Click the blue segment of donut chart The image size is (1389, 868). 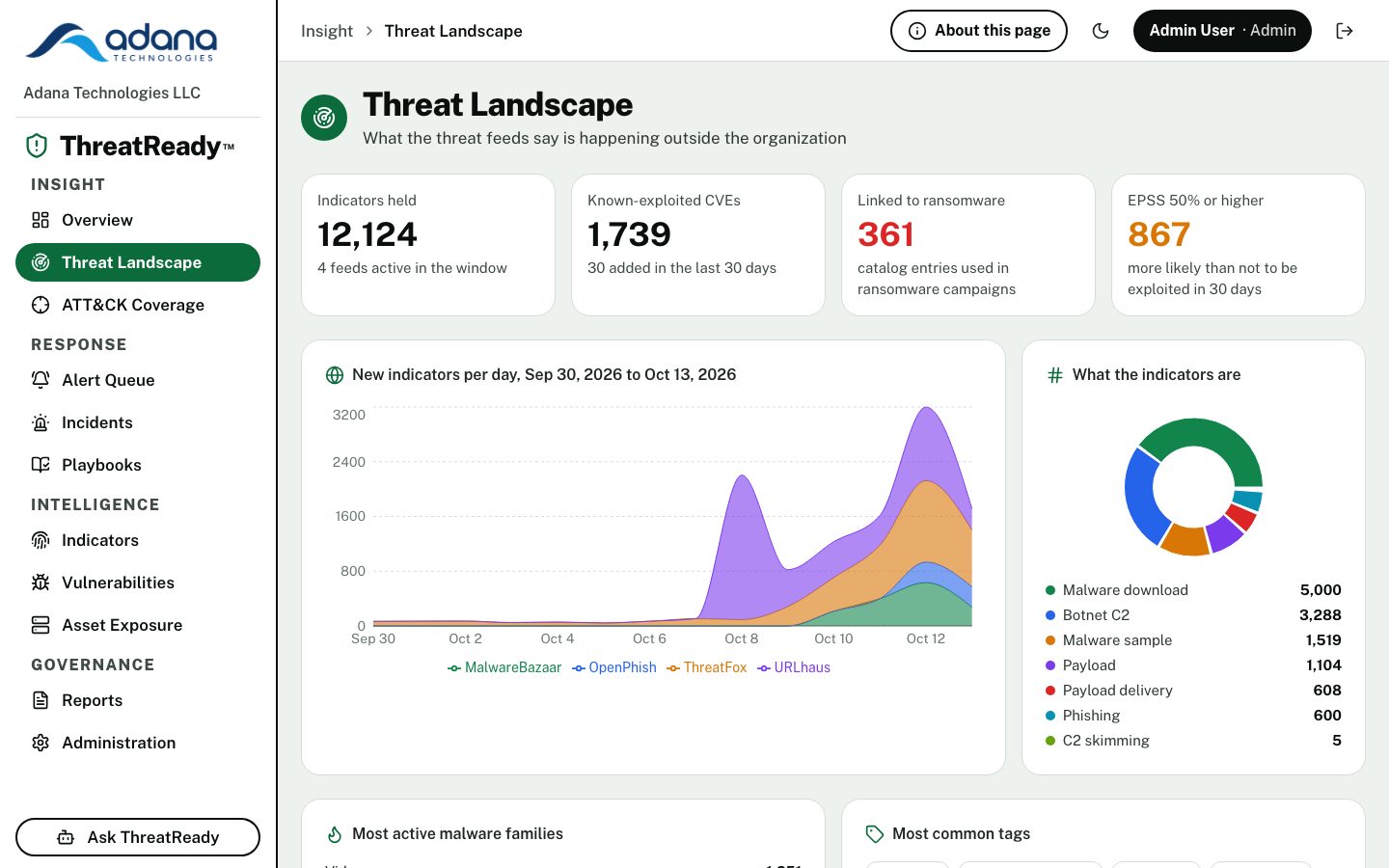(x=1142, y=494)
